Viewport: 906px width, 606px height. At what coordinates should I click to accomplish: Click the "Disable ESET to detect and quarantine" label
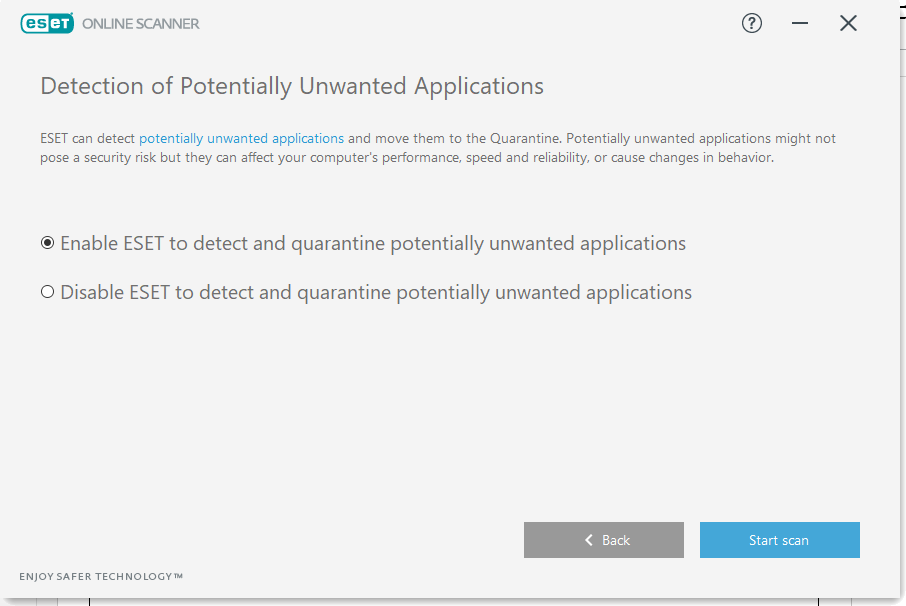pos(376,293)
